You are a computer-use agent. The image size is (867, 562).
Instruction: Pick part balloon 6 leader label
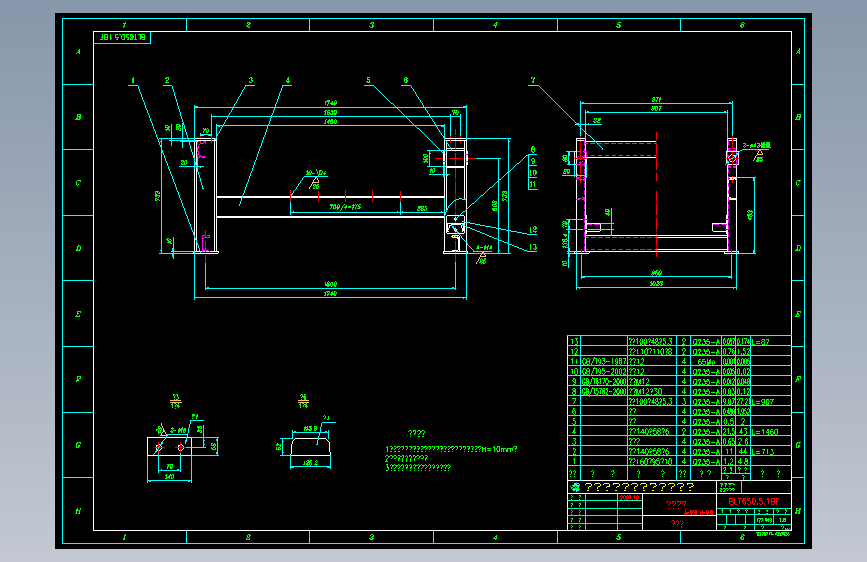click(405, 80)
